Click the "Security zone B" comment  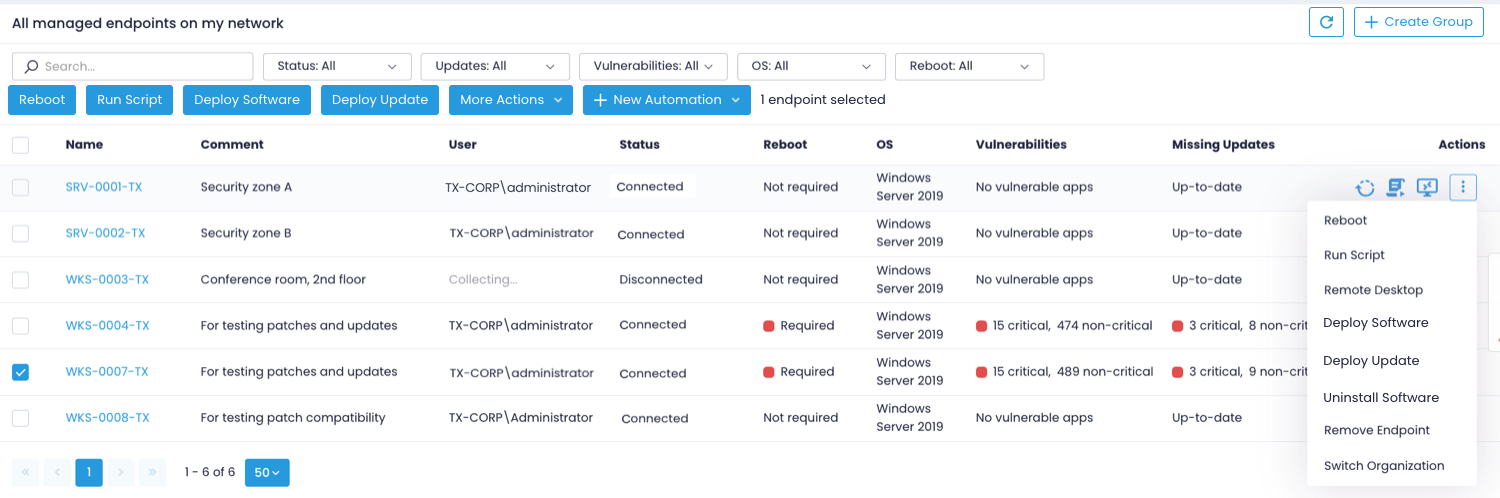[246, 233]
